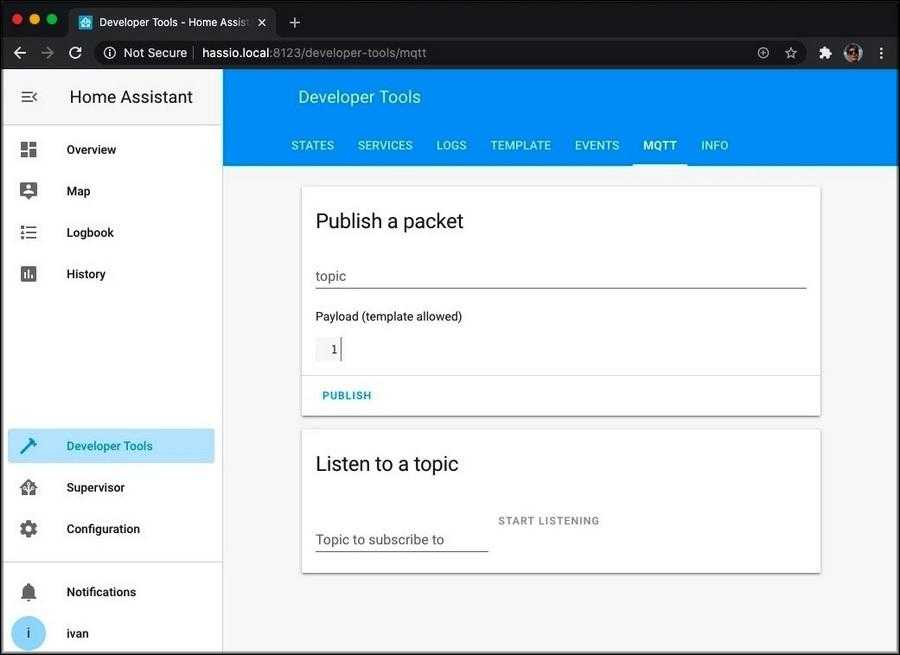Open Supervisor icon in sidebar
Screen dimensions: 900x655
[x=29, y=488]
